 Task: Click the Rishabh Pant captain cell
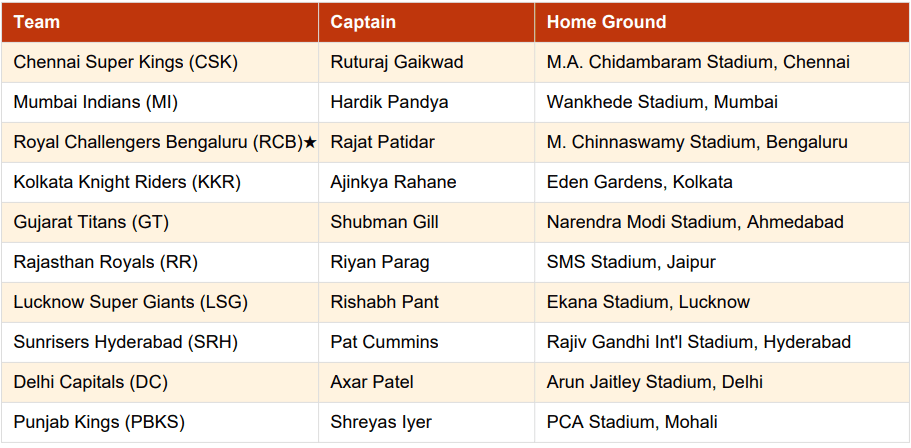[384, 302]
